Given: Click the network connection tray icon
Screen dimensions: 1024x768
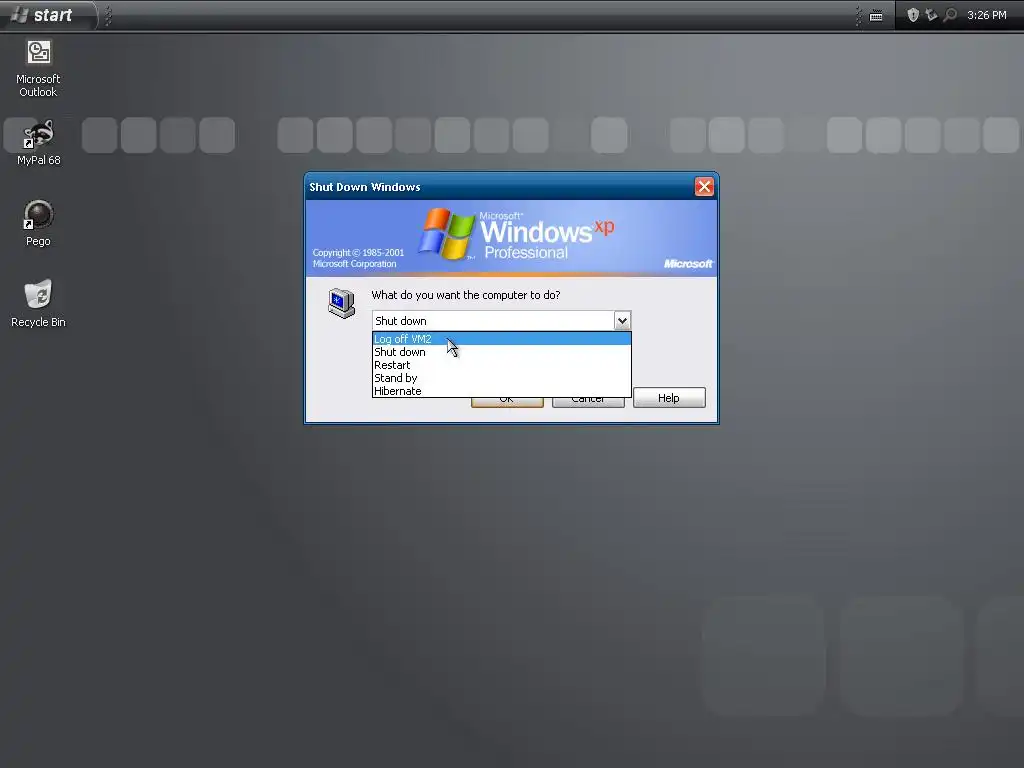Looking at the screenshot, I should click(931, 15).
